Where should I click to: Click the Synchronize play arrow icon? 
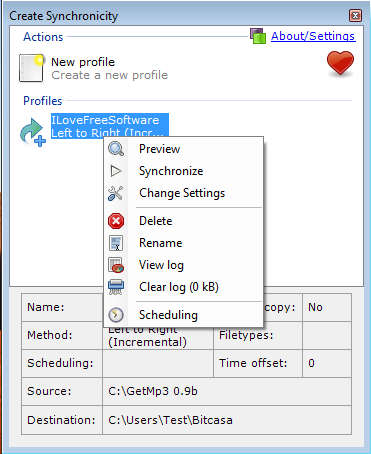[x=116, y=171]
